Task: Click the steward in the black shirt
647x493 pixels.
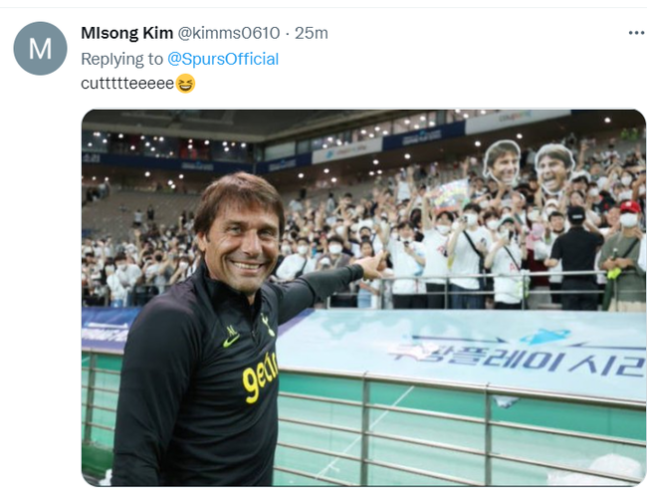Action: (x=576, y=258)
